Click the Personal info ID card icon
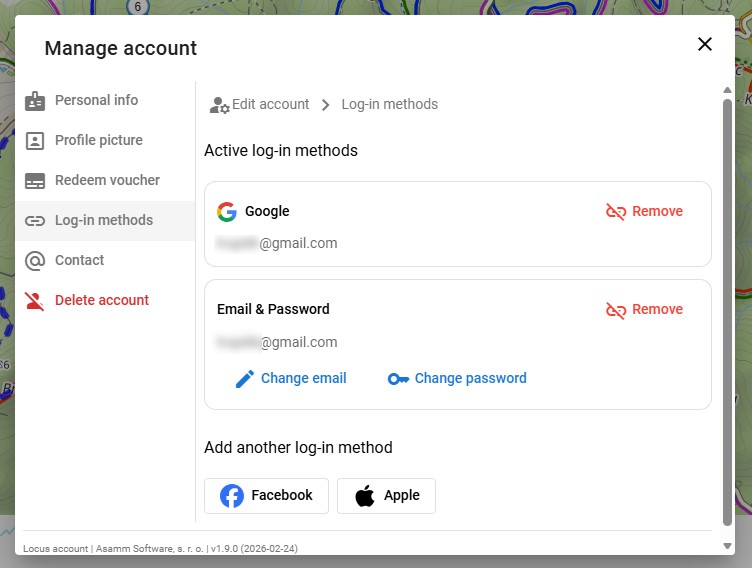 [35, 101]
